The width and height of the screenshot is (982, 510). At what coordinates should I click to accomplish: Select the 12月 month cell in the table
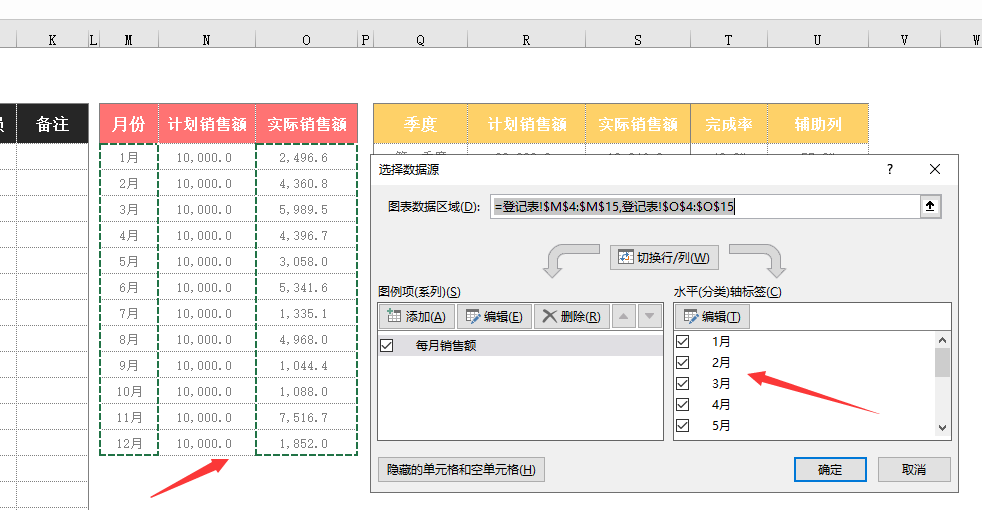pyautogui.click(x=128, y=444)
